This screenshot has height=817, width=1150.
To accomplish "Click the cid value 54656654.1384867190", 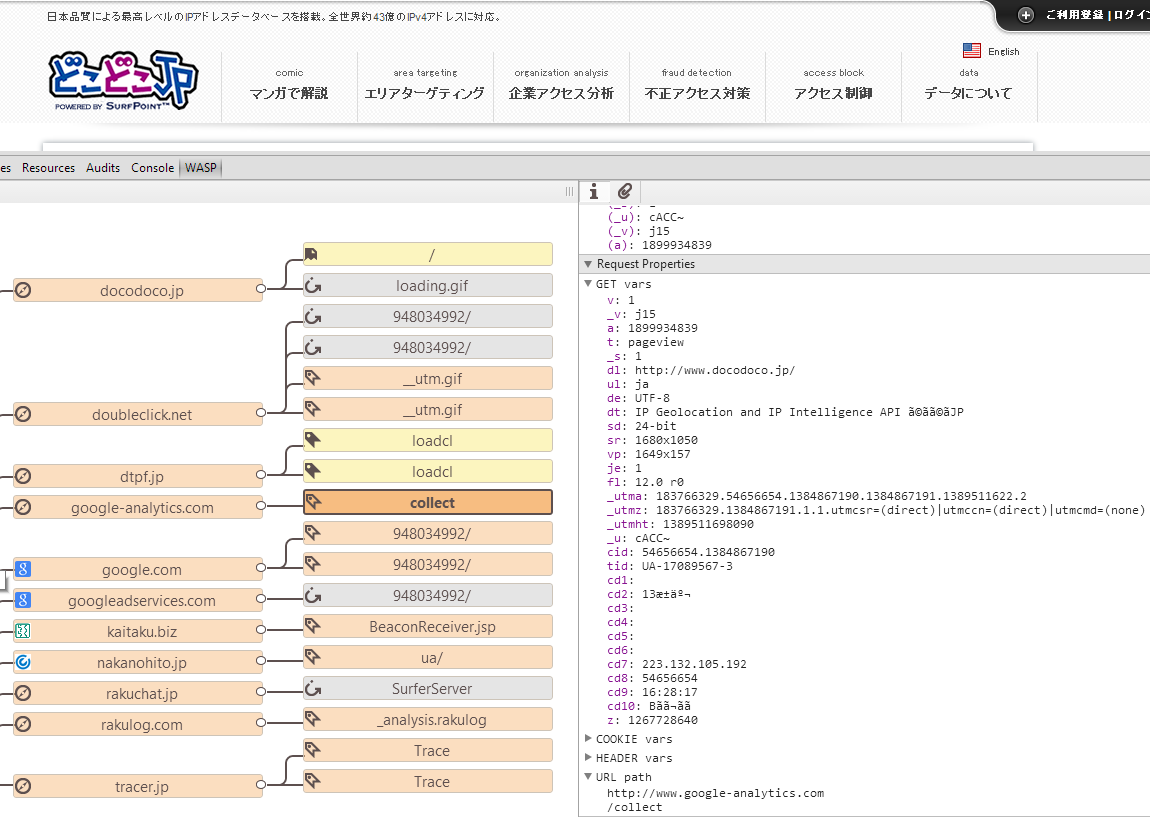I will 708,552.
